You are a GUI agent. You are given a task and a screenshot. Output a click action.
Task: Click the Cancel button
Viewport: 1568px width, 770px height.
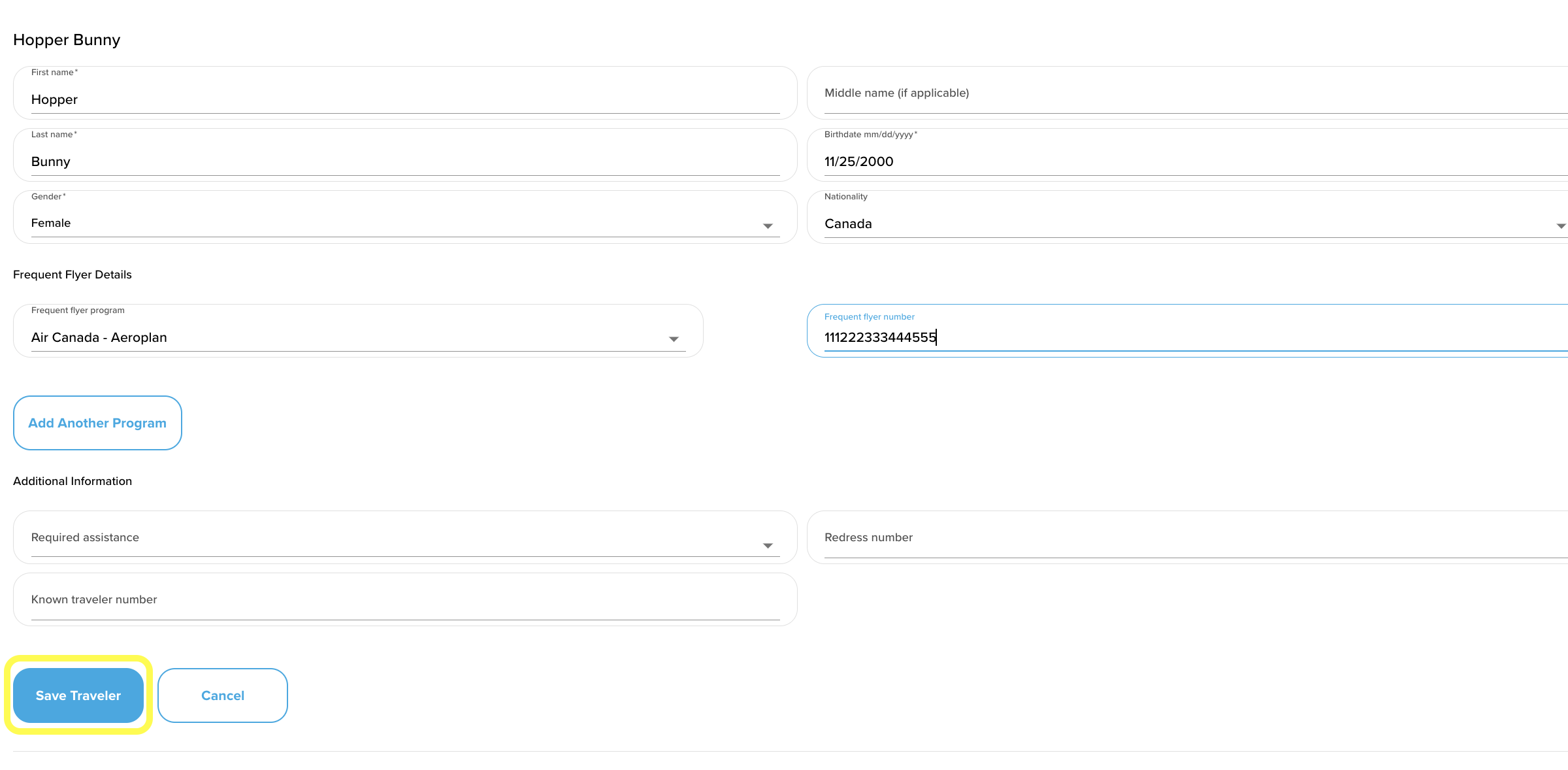point(223,695)
